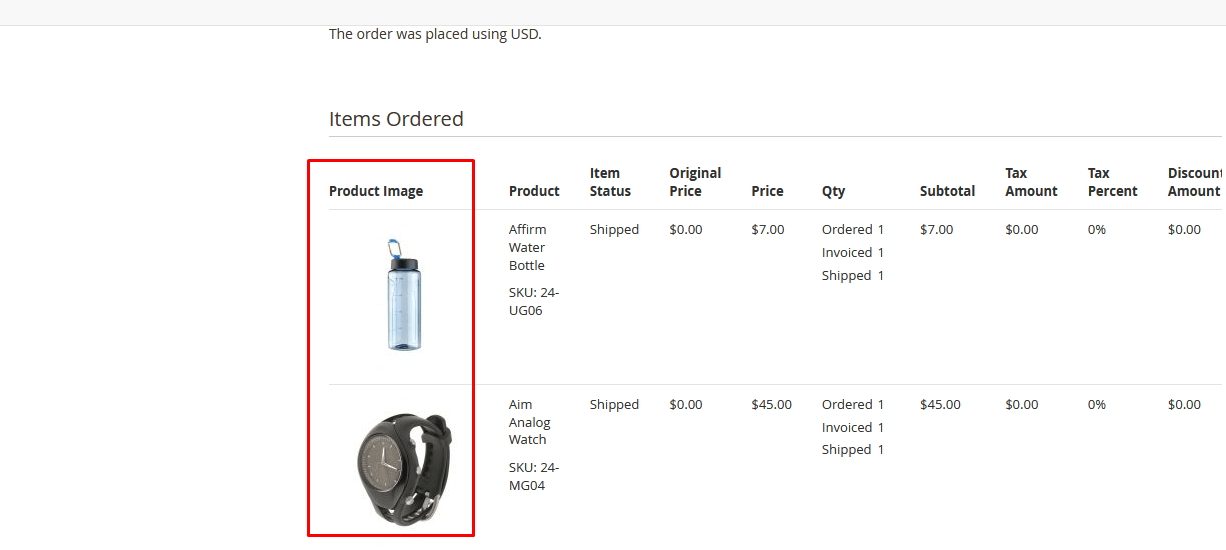Click the Discount Amount column header
1226x550 pixels.
[x=1196, y=182]
